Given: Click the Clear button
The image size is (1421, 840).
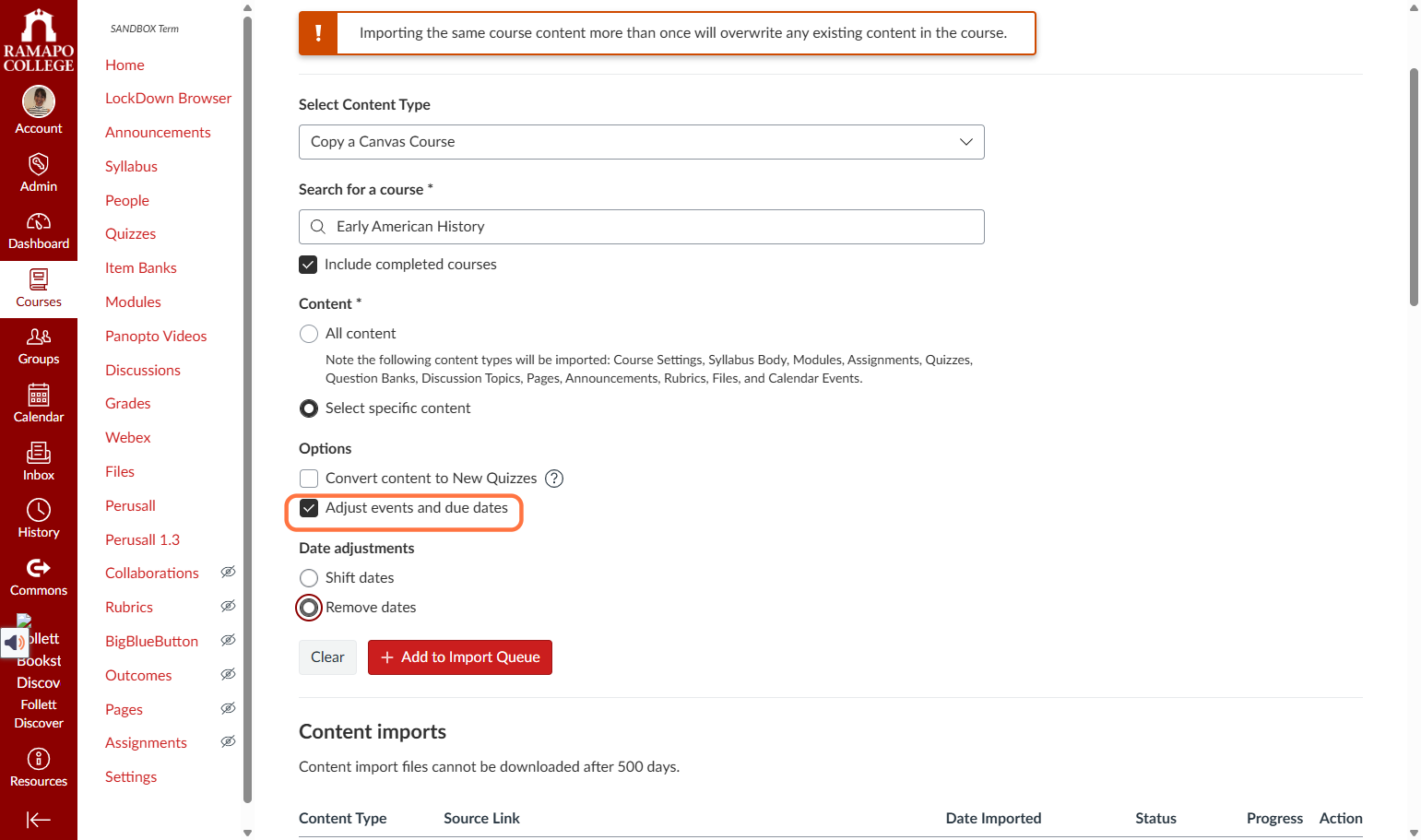Looking at the screenshot, I should (327, 657).
